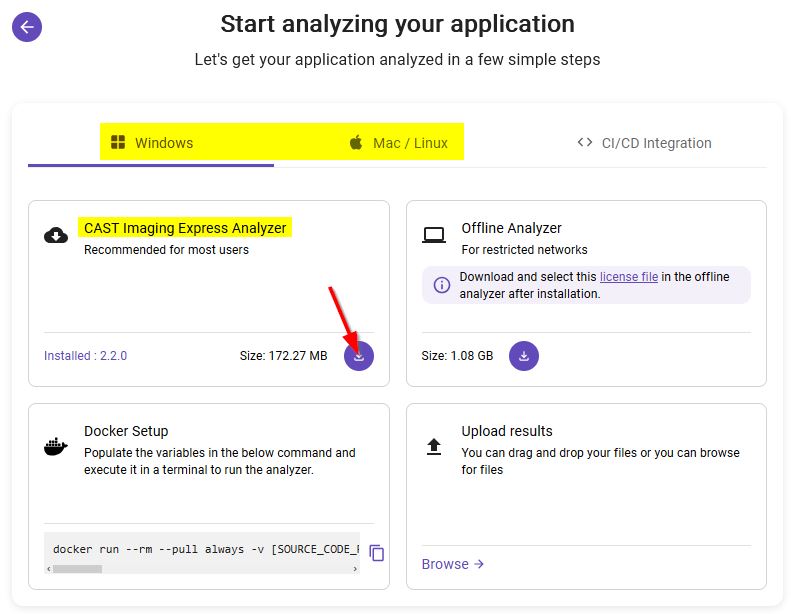Click the docker command horizontal scrollbar thumb
791x614 pixels.
(x=77, y=569)
